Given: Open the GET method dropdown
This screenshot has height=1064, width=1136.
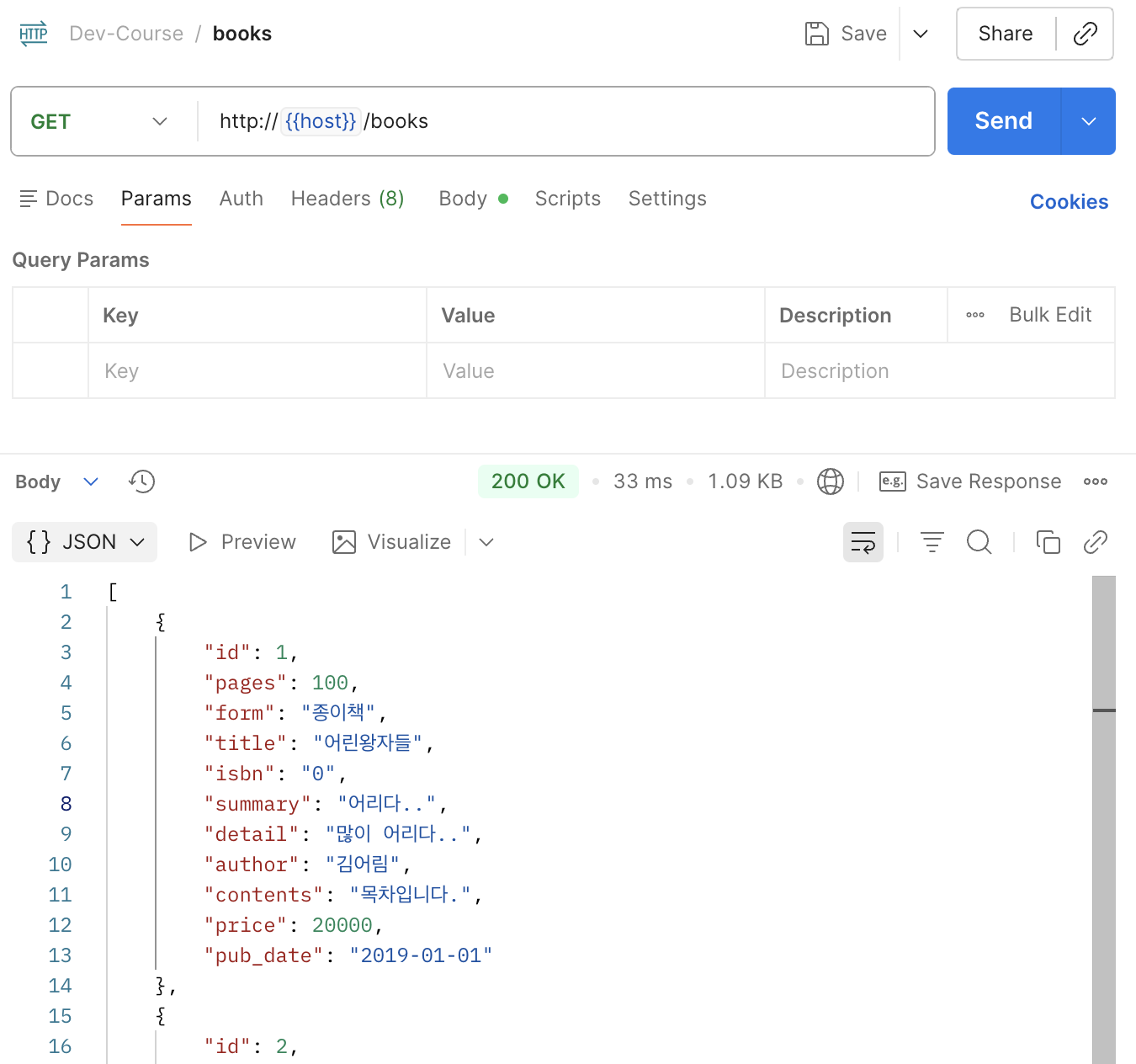Looking at the screenshot, I should point(99,121).
